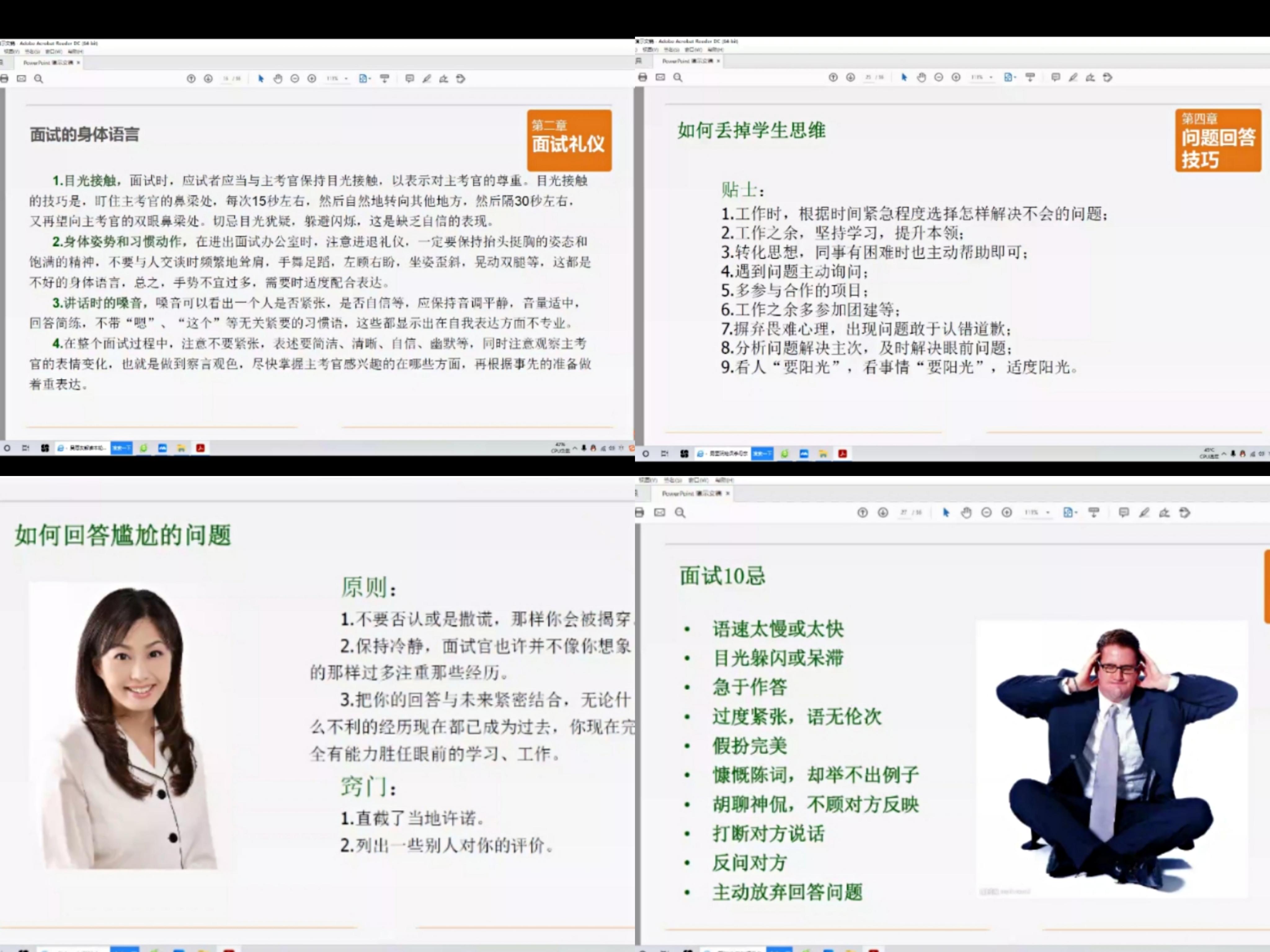Screen dimensions: 1270x952
Task: Click the zoom out minus icon in the 面试礼仪 window
Action: [295, 79]
